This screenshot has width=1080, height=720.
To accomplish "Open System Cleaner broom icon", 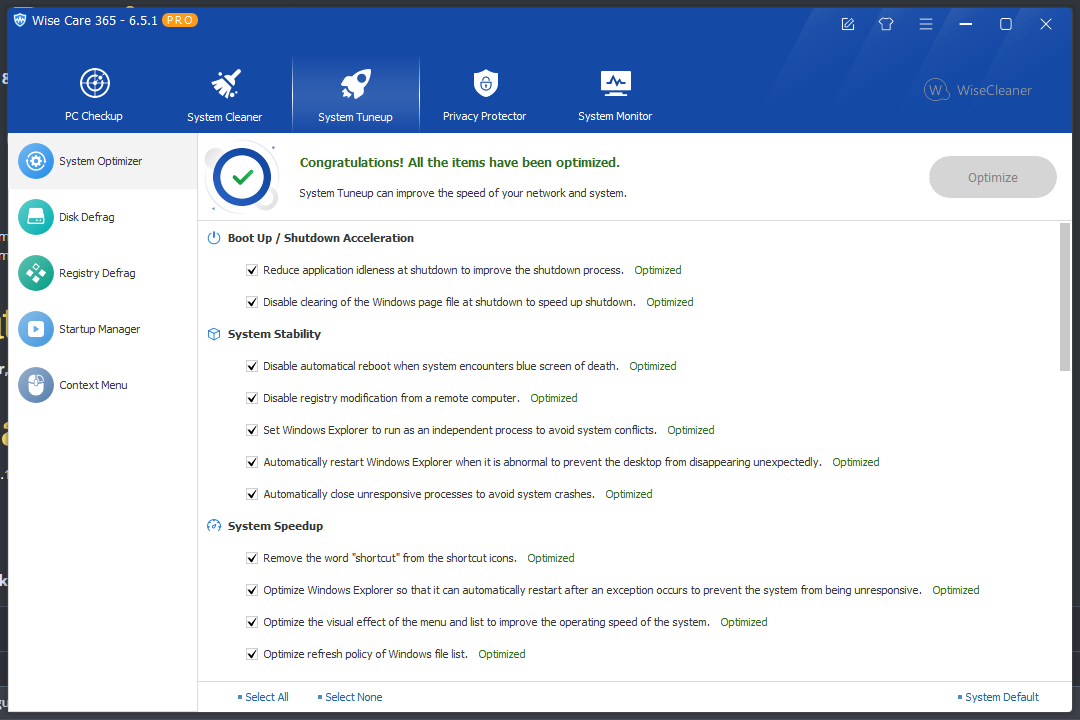I will pos(225,83).
